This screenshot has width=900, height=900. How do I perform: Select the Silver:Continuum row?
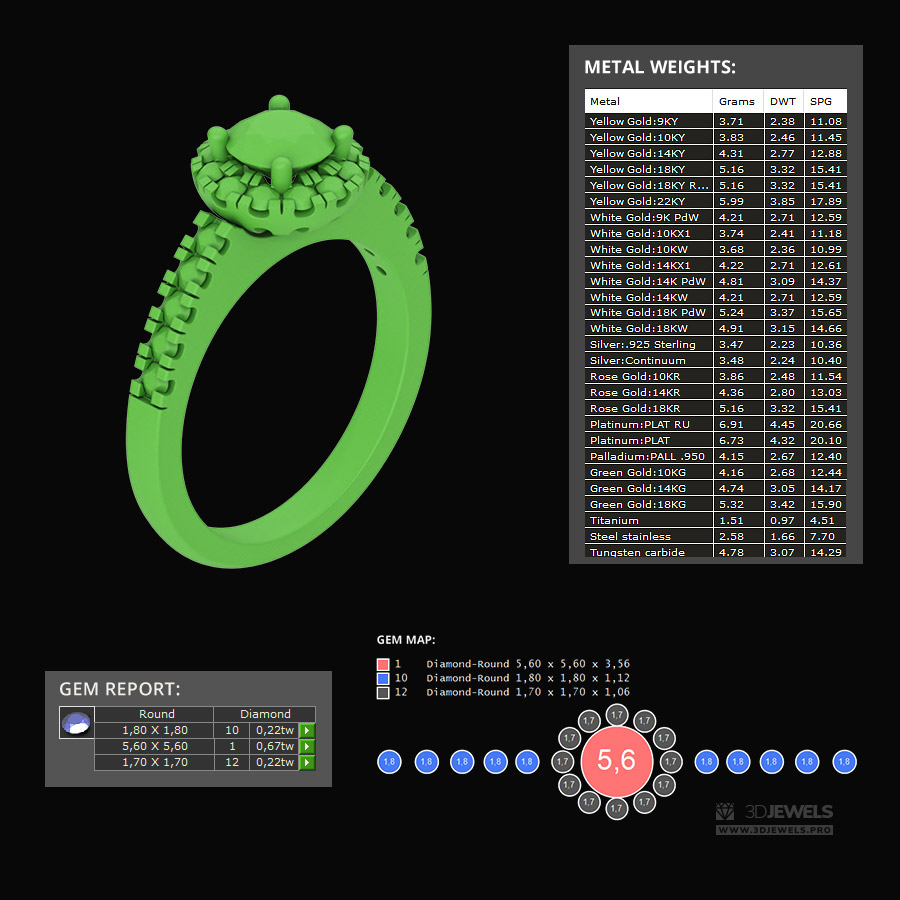click(x=716, y=360)
